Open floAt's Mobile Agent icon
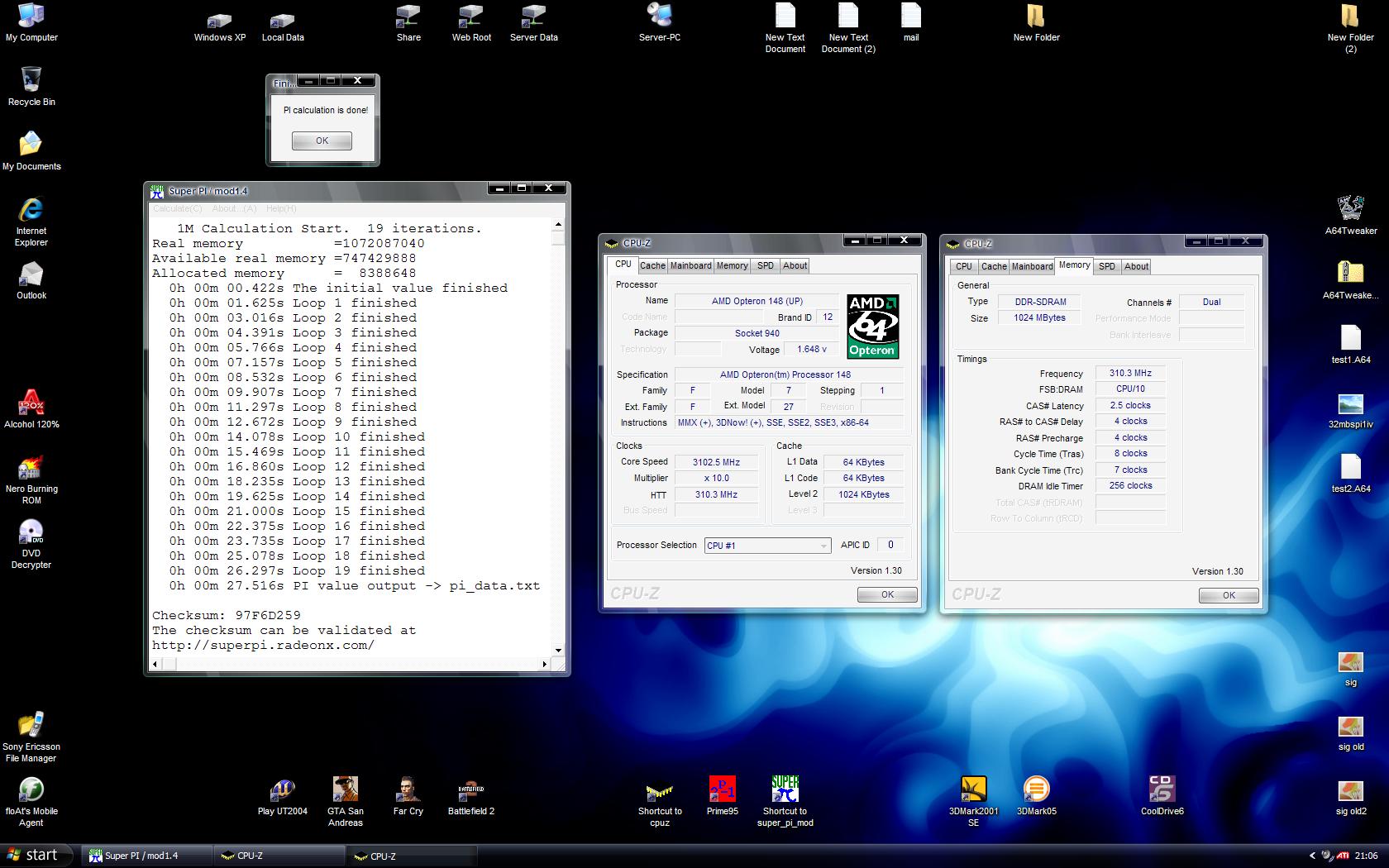This screenshot has height=868, width=1389. [x=31, y=802]
